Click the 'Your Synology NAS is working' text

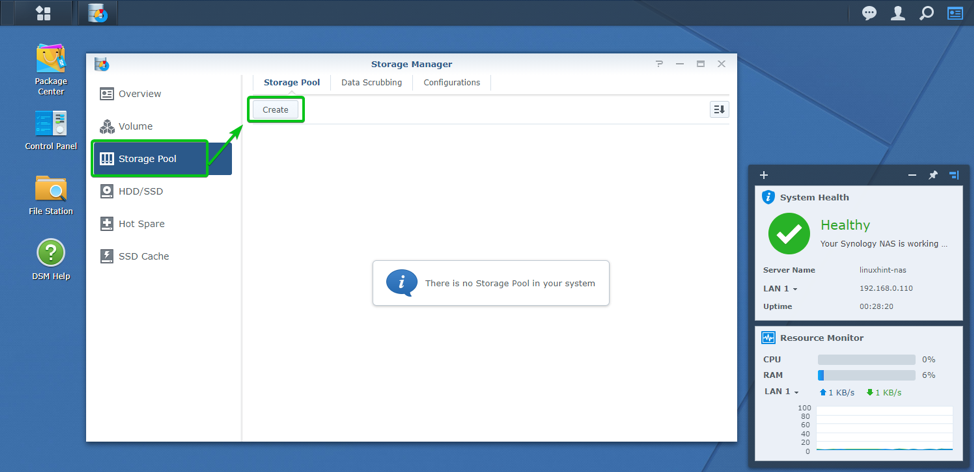[x=884, y=244]
